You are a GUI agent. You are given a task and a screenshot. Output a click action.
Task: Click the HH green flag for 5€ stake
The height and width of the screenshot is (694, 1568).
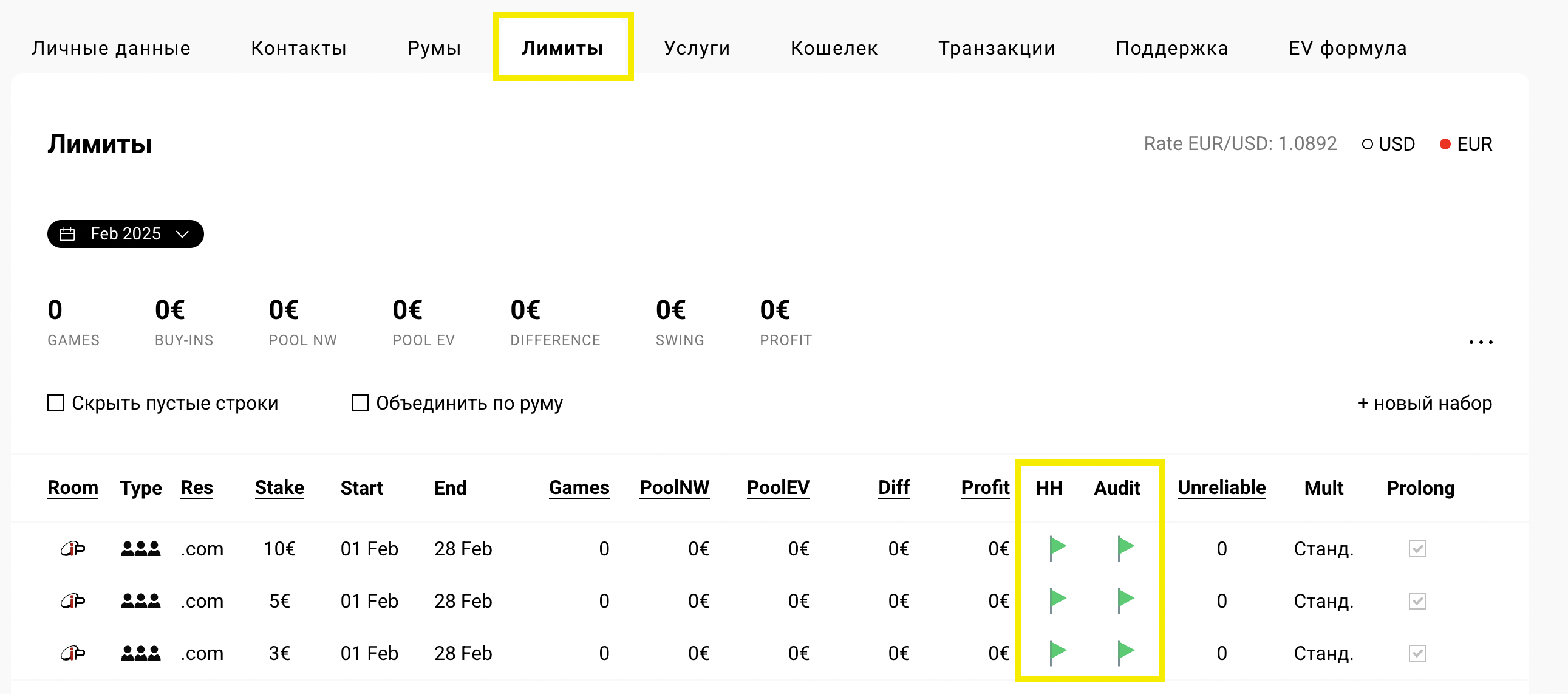click(x=1057, y=601)
